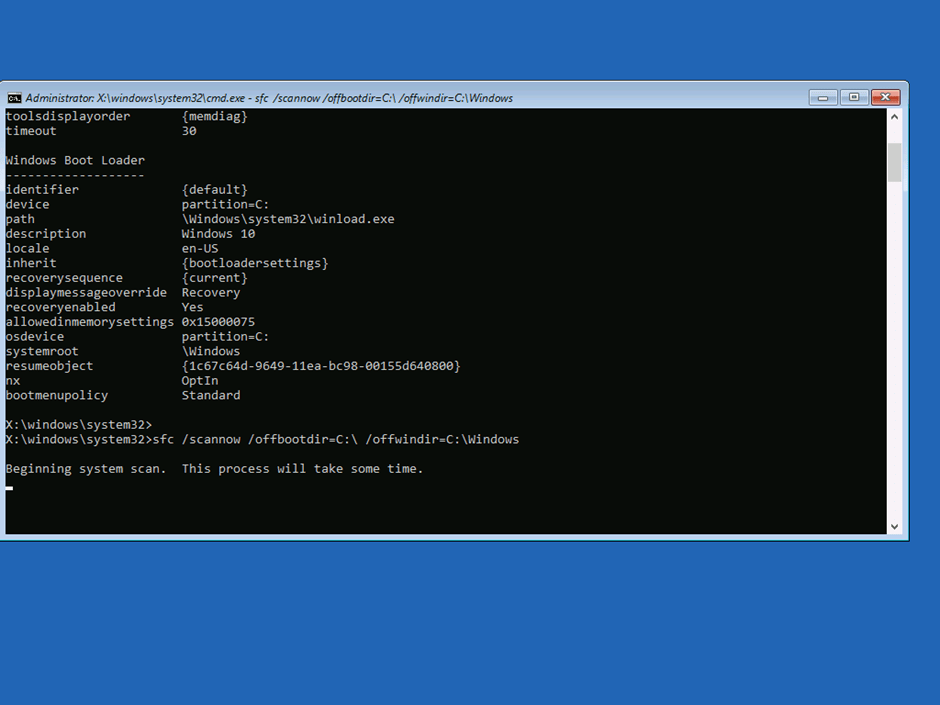Click the vertical scrollbar thumb
This screenshot has height=705, width=940.
click(894, 162)
